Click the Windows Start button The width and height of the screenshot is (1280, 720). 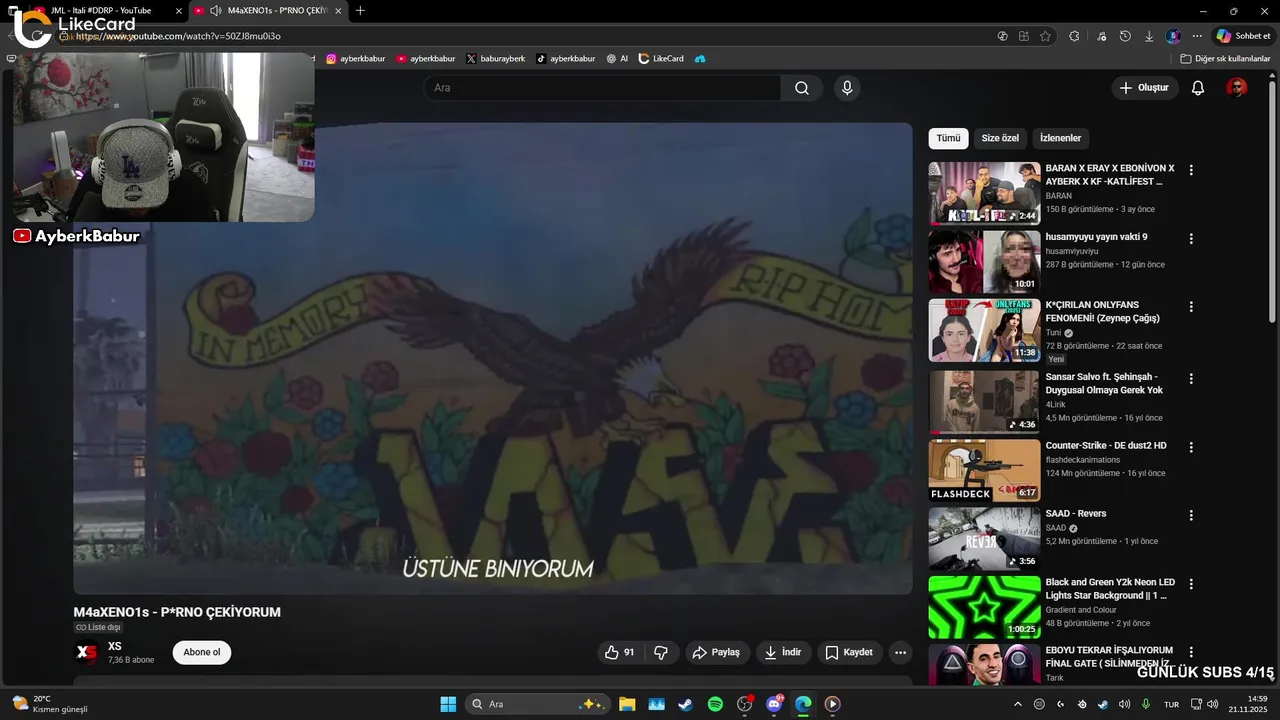(448, 704)
